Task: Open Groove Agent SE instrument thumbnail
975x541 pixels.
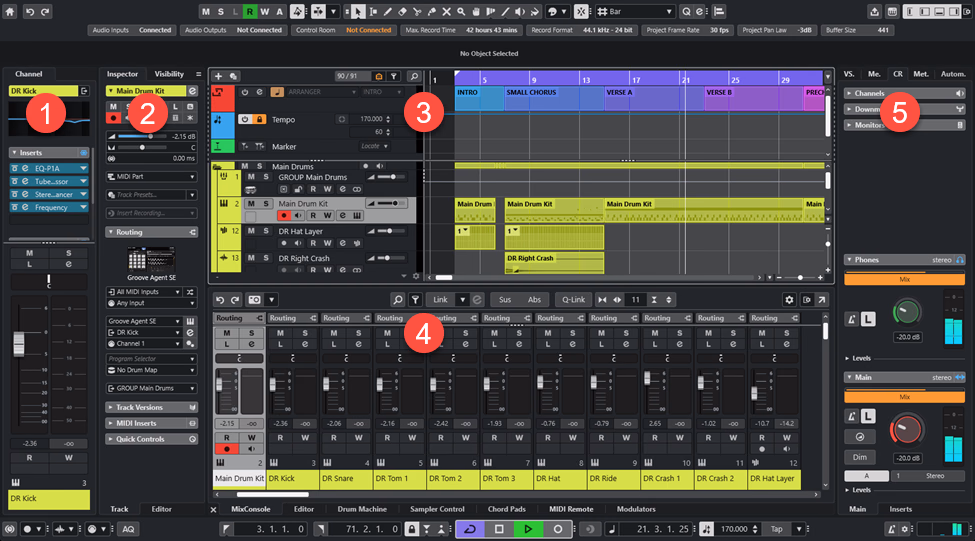Action: coord(151,259)
